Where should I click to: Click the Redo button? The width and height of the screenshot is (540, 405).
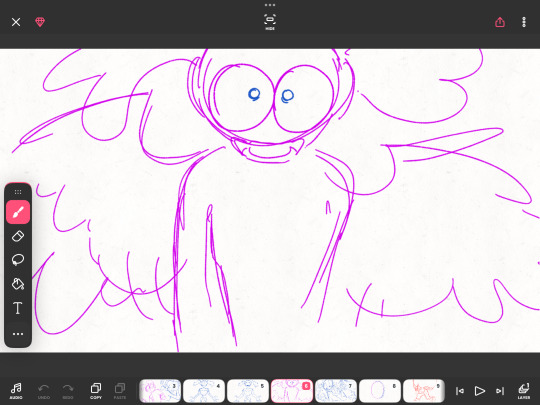point(68,391)
